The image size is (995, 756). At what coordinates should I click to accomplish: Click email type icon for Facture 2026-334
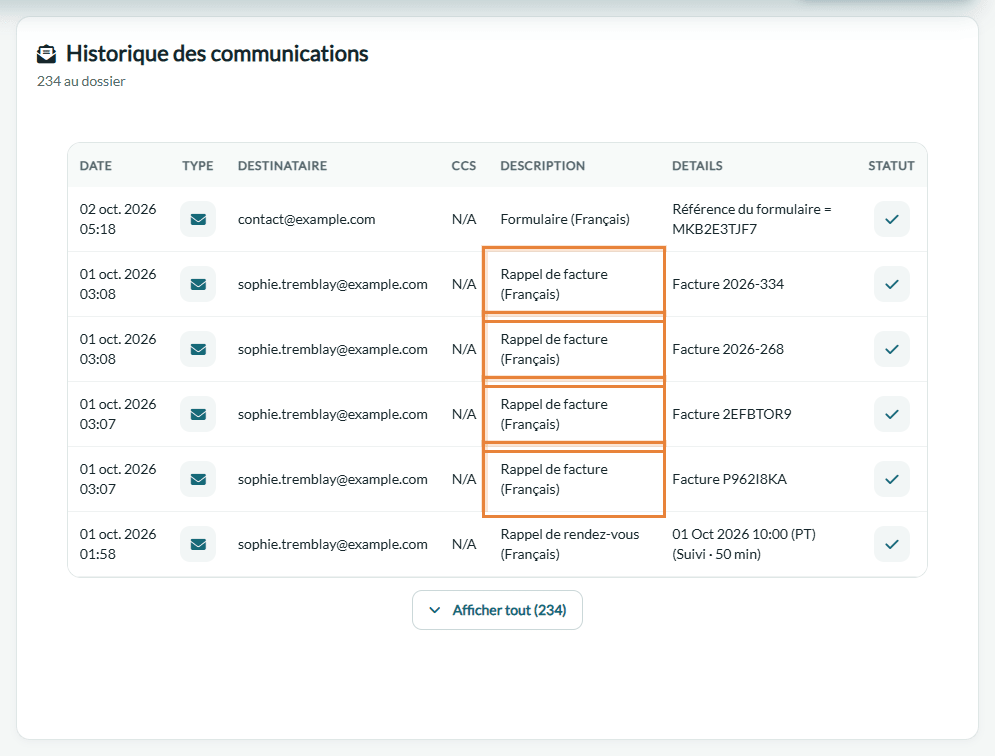(198, 284)
